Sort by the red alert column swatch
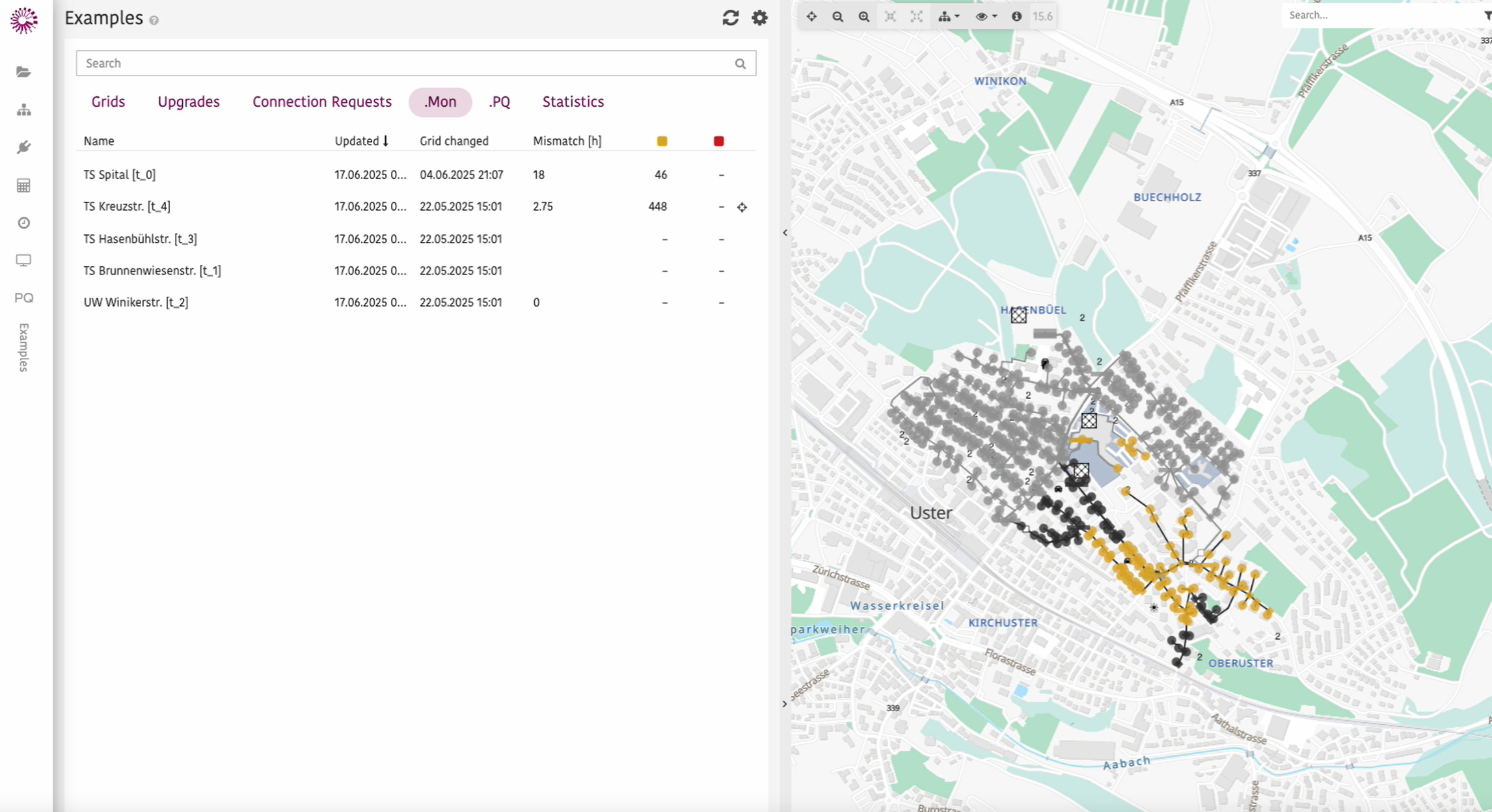1492x812 pixels. (x=718, y=141)
